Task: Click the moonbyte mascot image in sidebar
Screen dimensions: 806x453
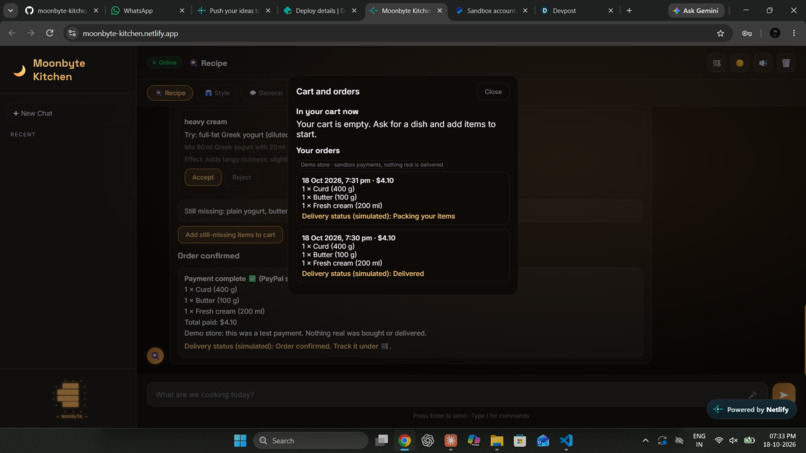Action: point(70,398)
